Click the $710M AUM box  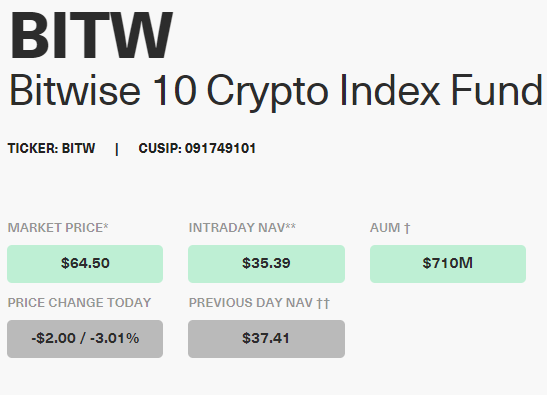[x=448, y=264]
